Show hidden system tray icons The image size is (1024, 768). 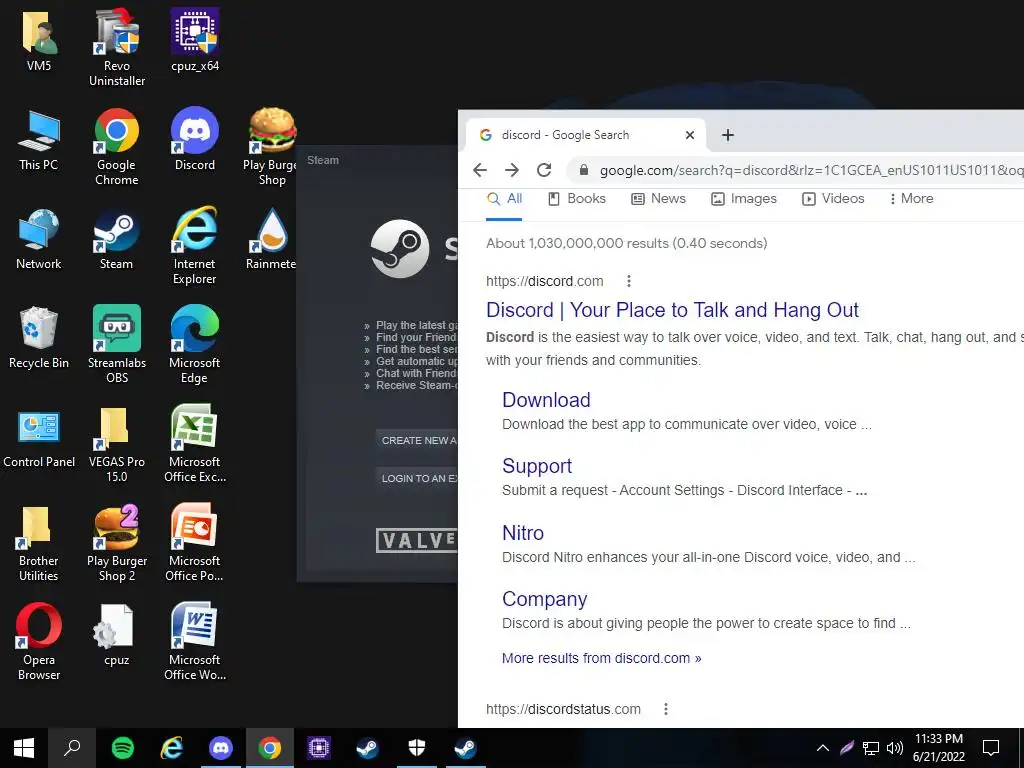[823, 748]
